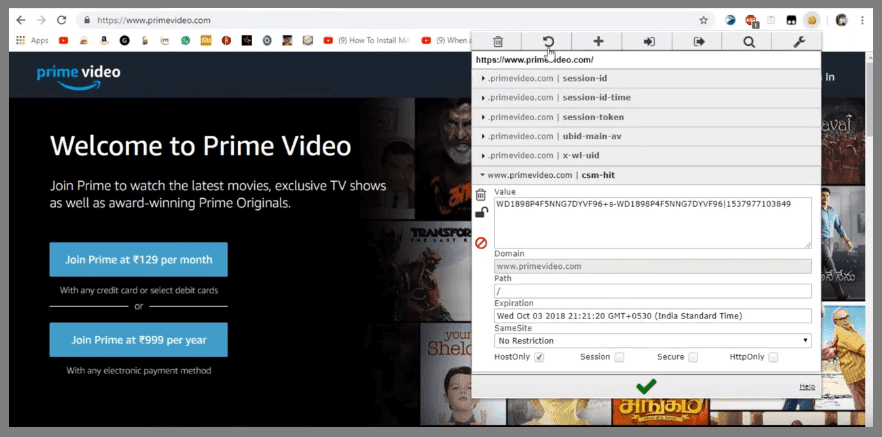Screen dimensions: 882x437
Task: Collapse the csm-hit cookie row
Action: [646, 175]
